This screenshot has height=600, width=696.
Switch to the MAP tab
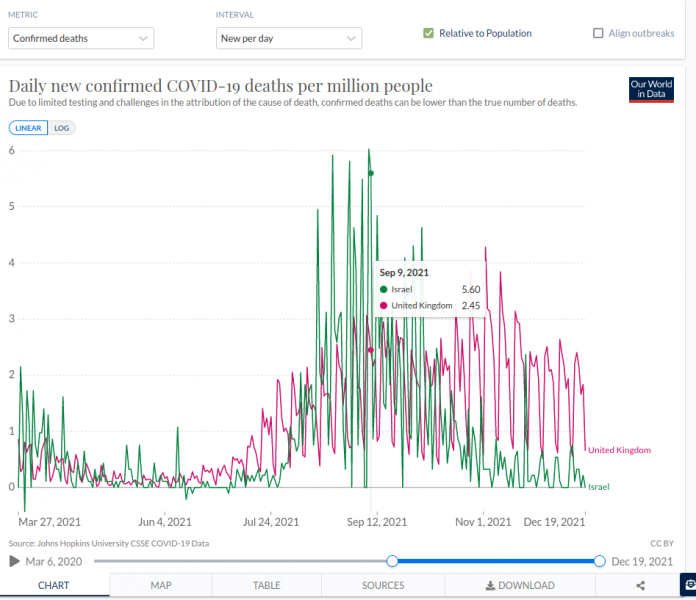pos(161,585)
